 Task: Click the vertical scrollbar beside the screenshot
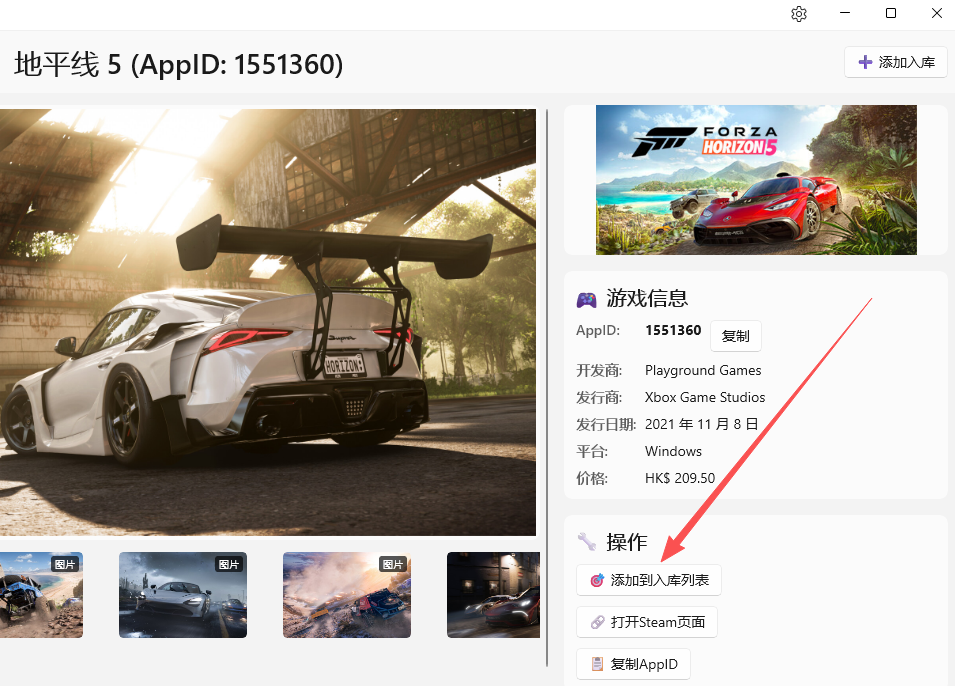(547, 387)
